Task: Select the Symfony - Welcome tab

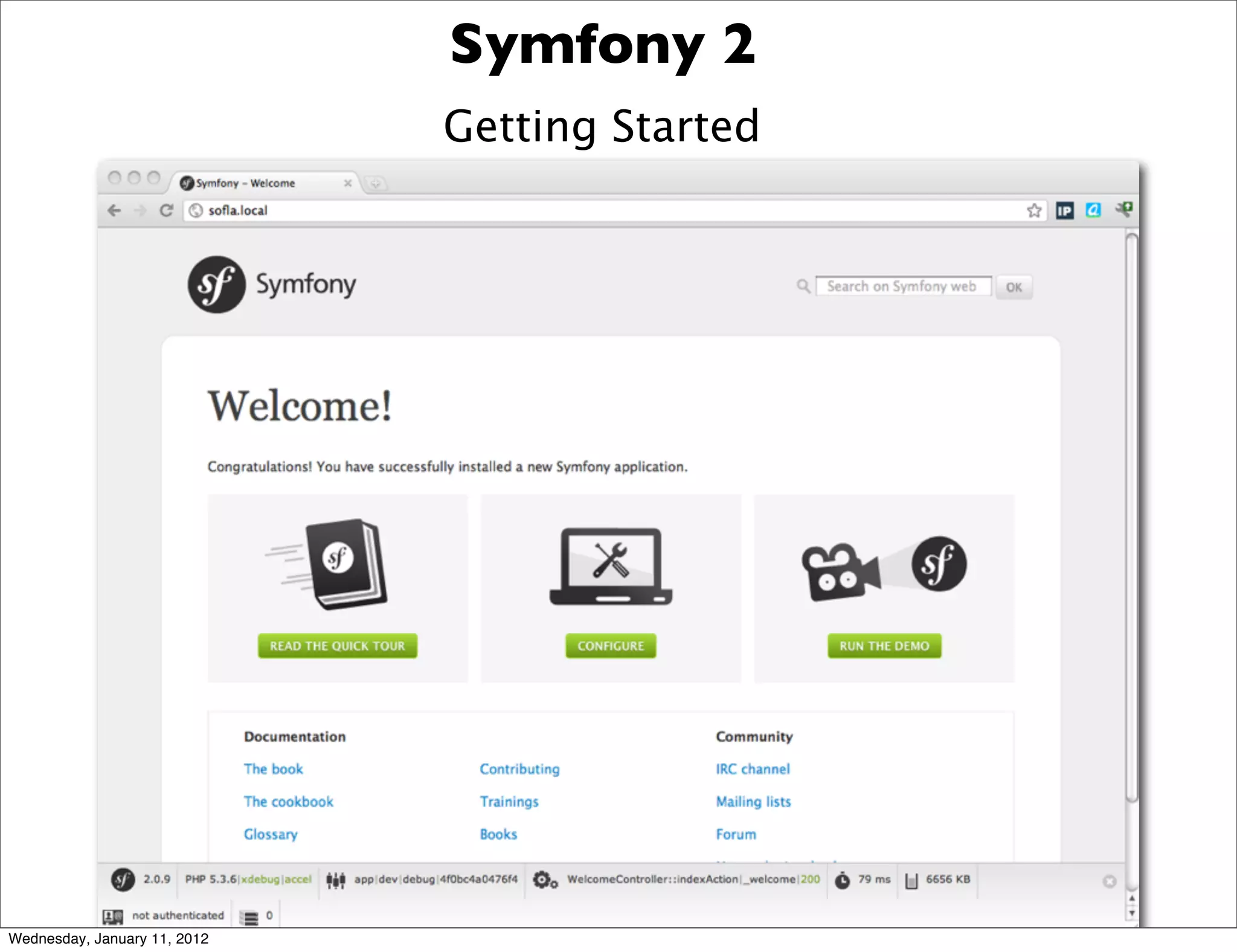Action: point(263,182)
